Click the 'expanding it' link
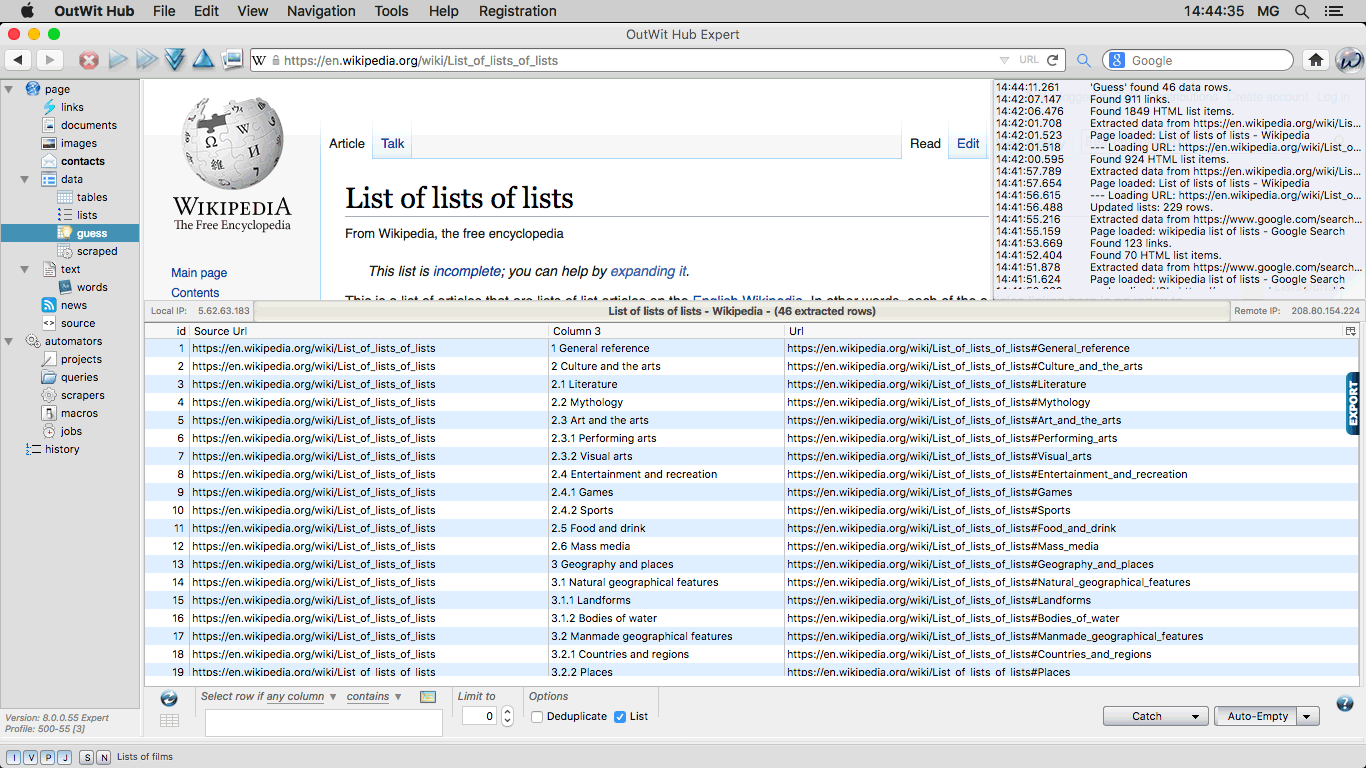 pyautogui.click(x=649, y=271)
